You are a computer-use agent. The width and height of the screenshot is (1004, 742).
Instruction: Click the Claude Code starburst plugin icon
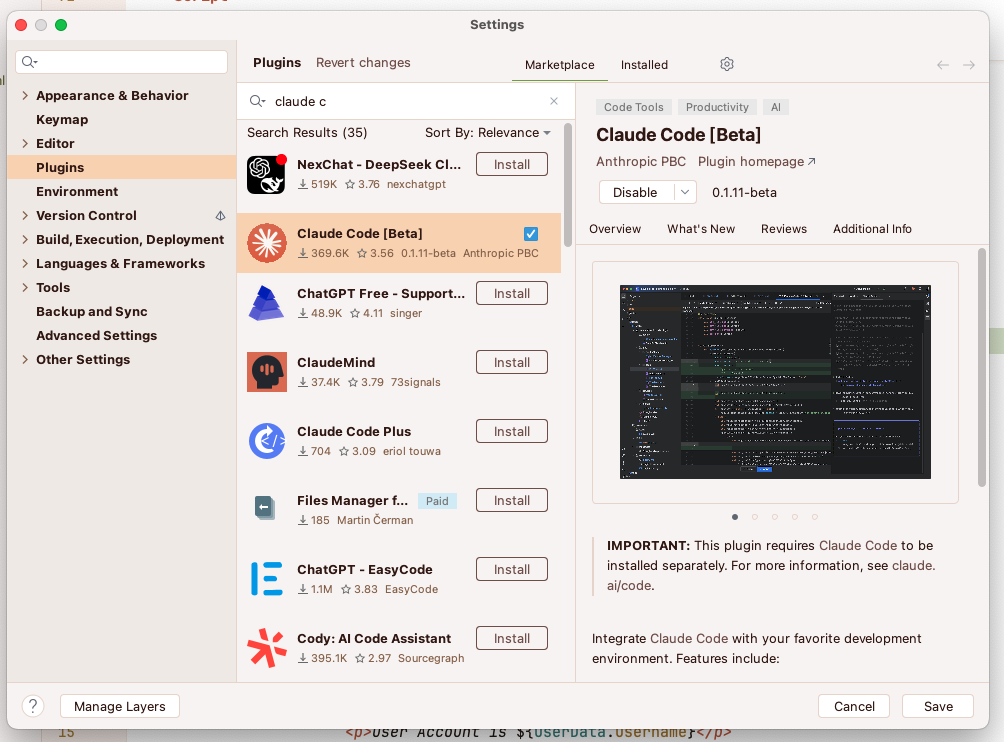point(267,243)
